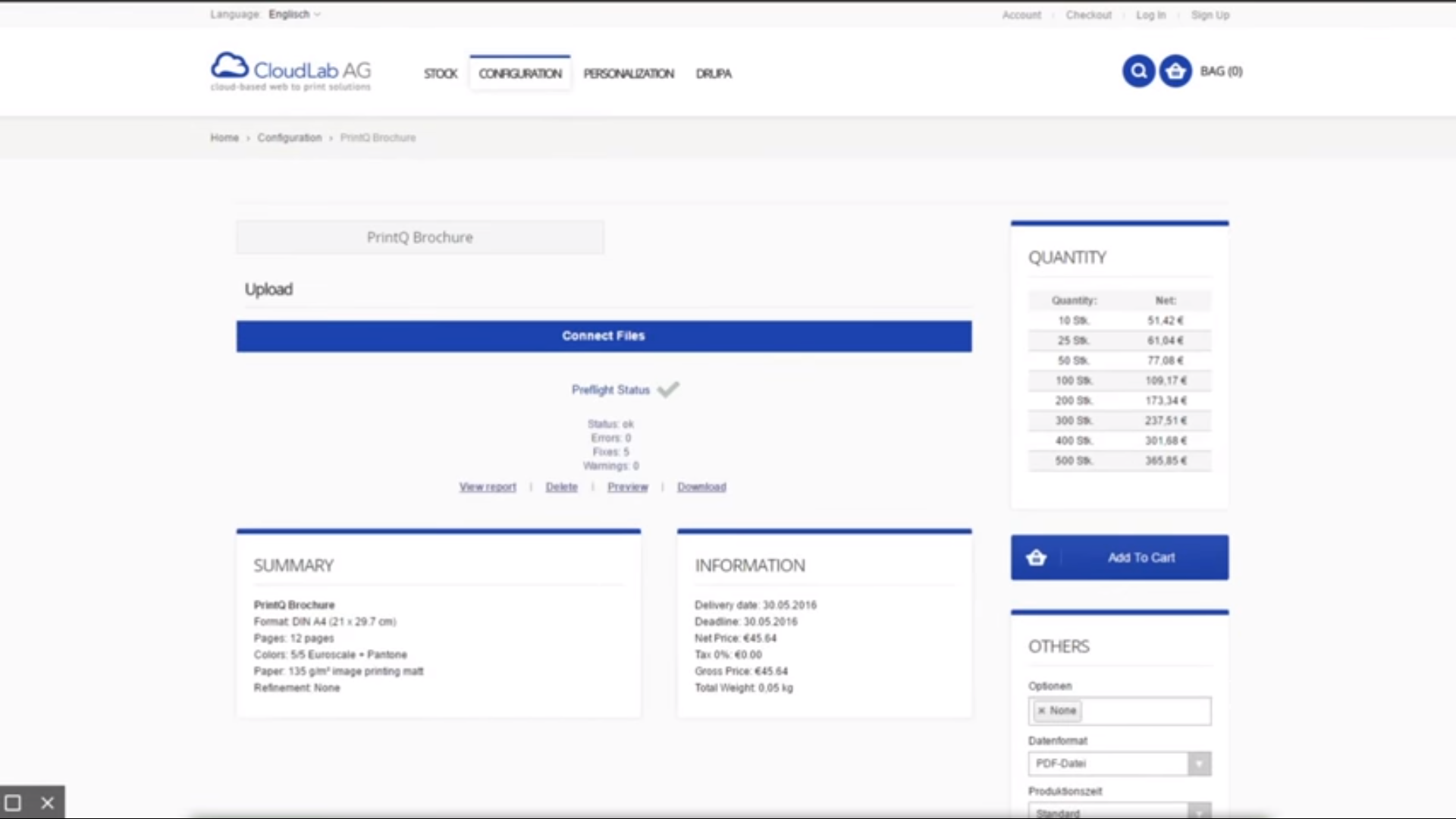Open the shopping basket icon
This screenshot has height=819, width=1456.
tap(1175, 71)
